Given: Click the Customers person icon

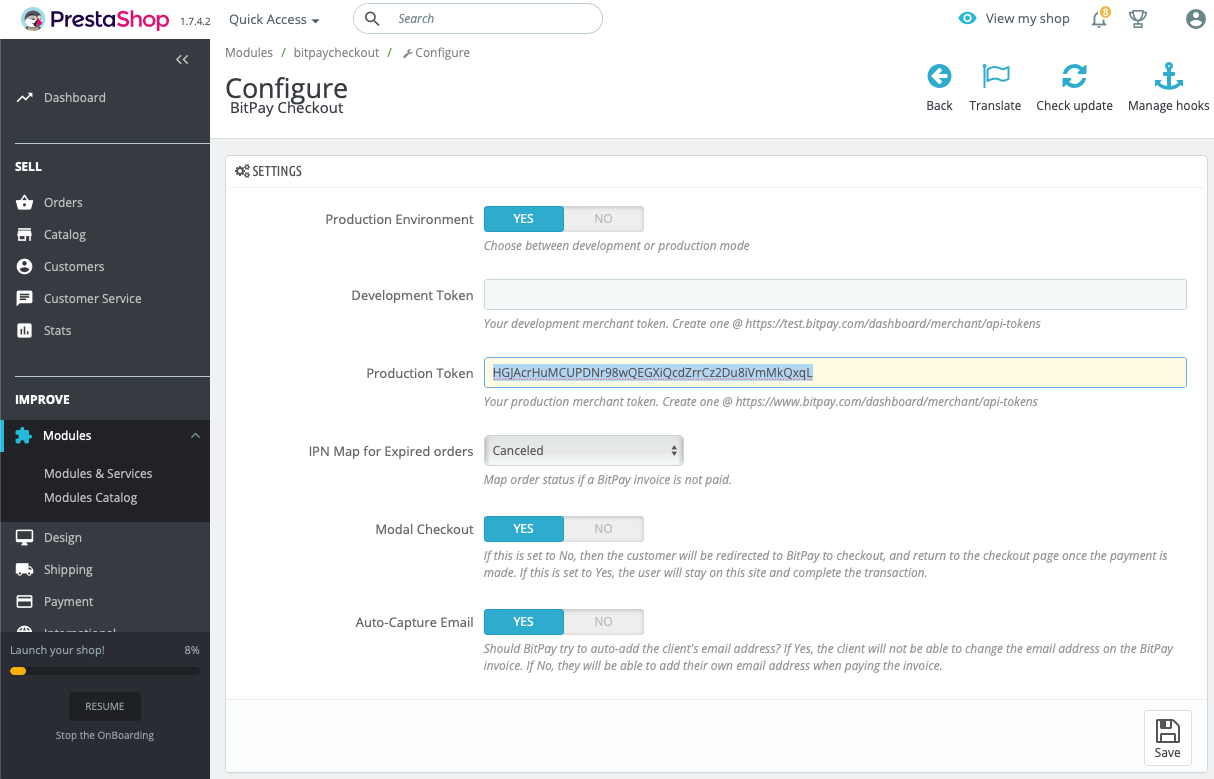Looking at the screenshot, I should click(x=24, y=267).
